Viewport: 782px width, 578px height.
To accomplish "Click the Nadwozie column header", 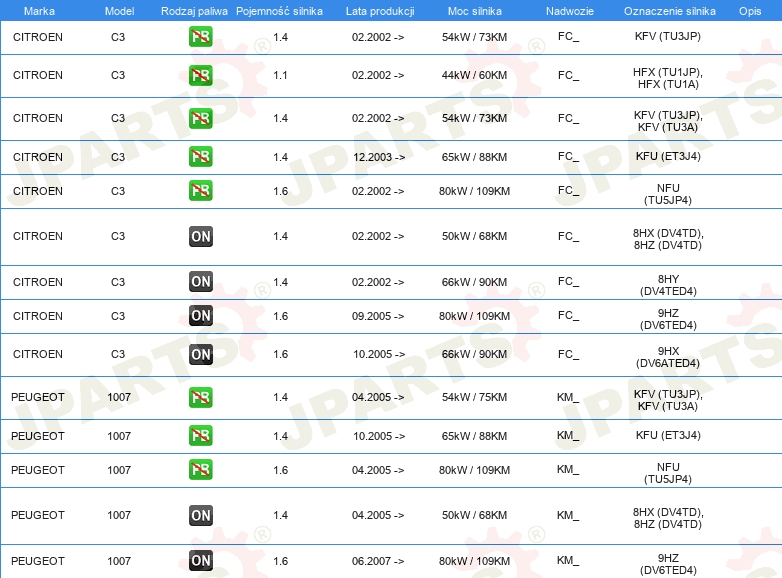I will click(x=570, y=11).
